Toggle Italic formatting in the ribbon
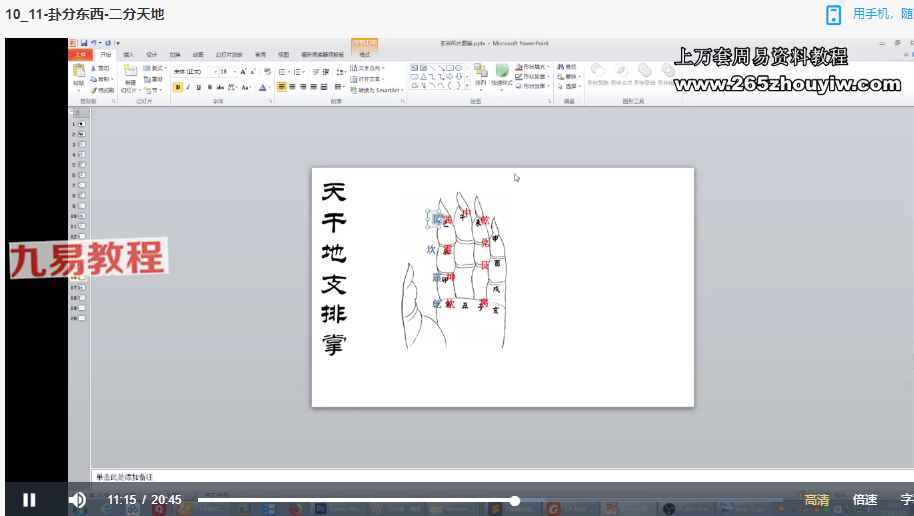Screen dimensions: 914x516 [x=188, y=87]
